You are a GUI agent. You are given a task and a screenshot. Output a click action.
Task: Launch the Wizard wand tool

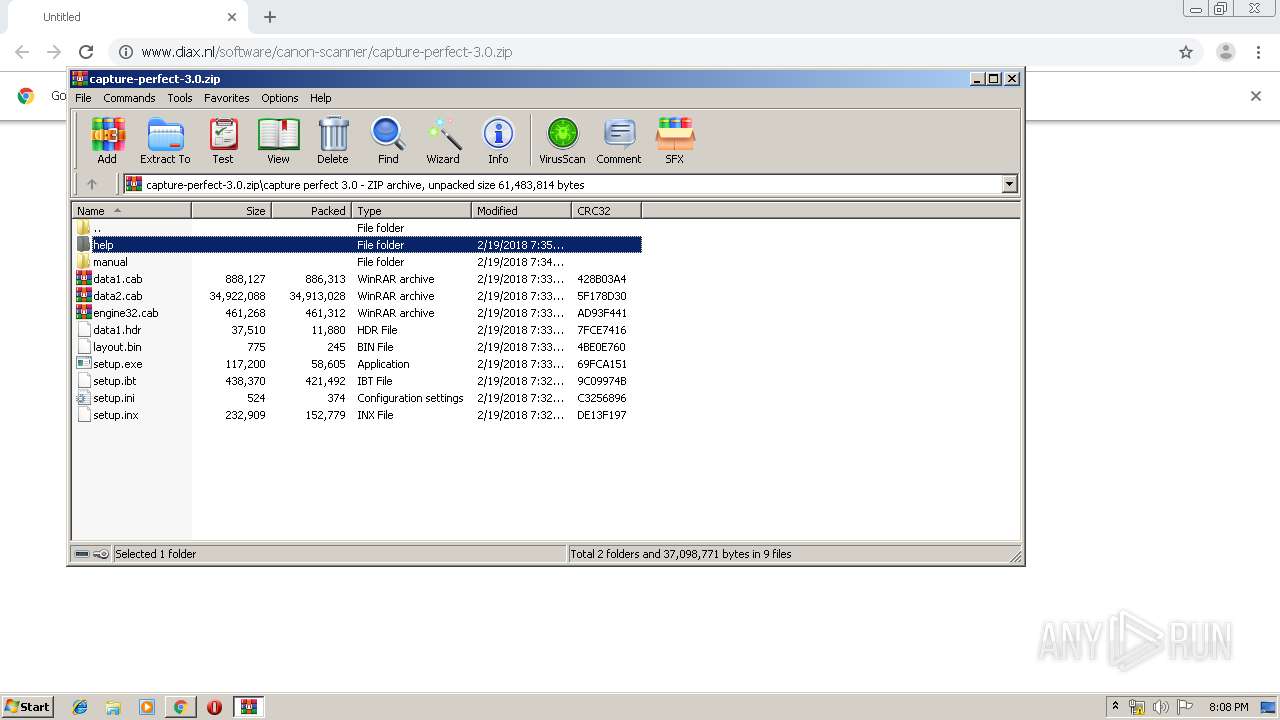[x=443, y=140]
